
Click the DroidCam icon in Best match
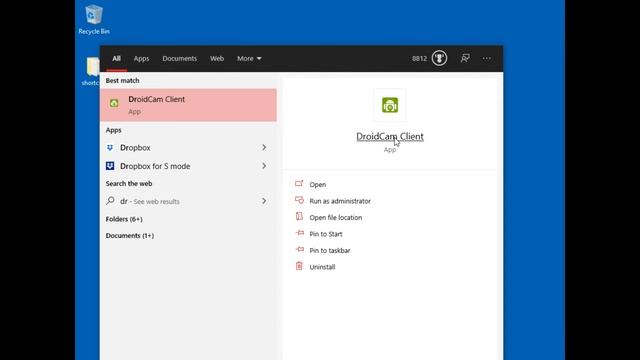point(114,103)
